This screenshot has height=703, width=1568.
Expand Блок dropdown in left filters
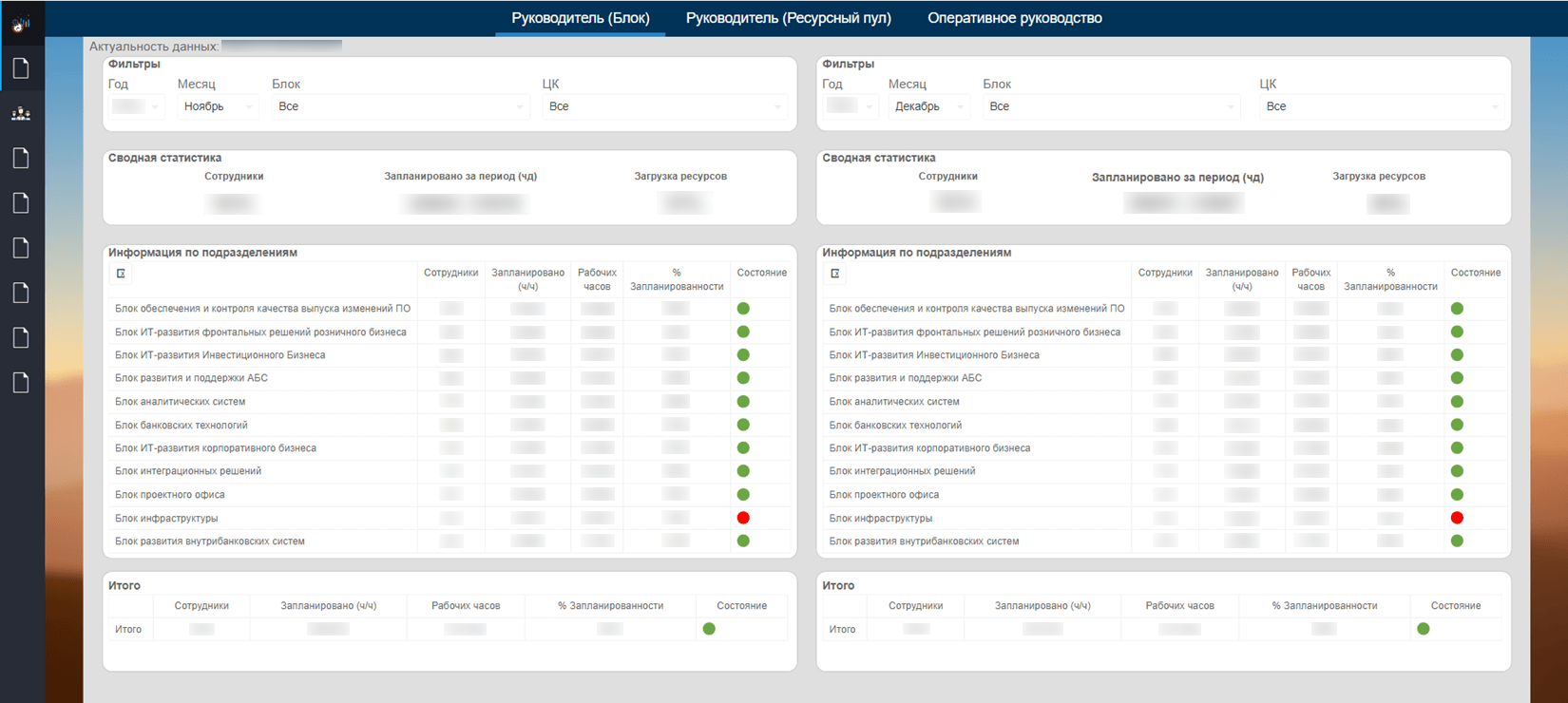coord(400,106)
